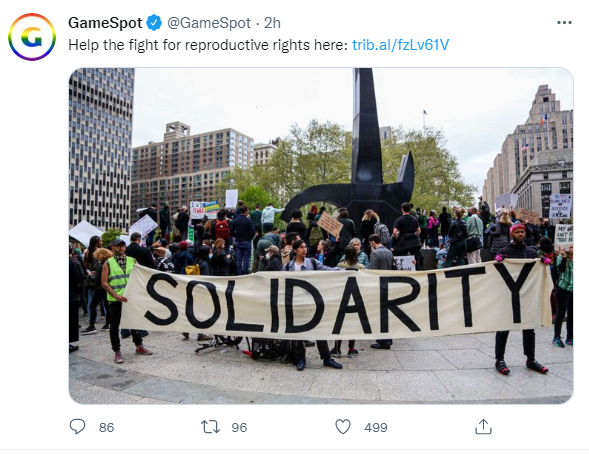The width and height of the screenshot is (589, 459).
Task: Retweet using the arrows icon
Action: click(210, 427)
